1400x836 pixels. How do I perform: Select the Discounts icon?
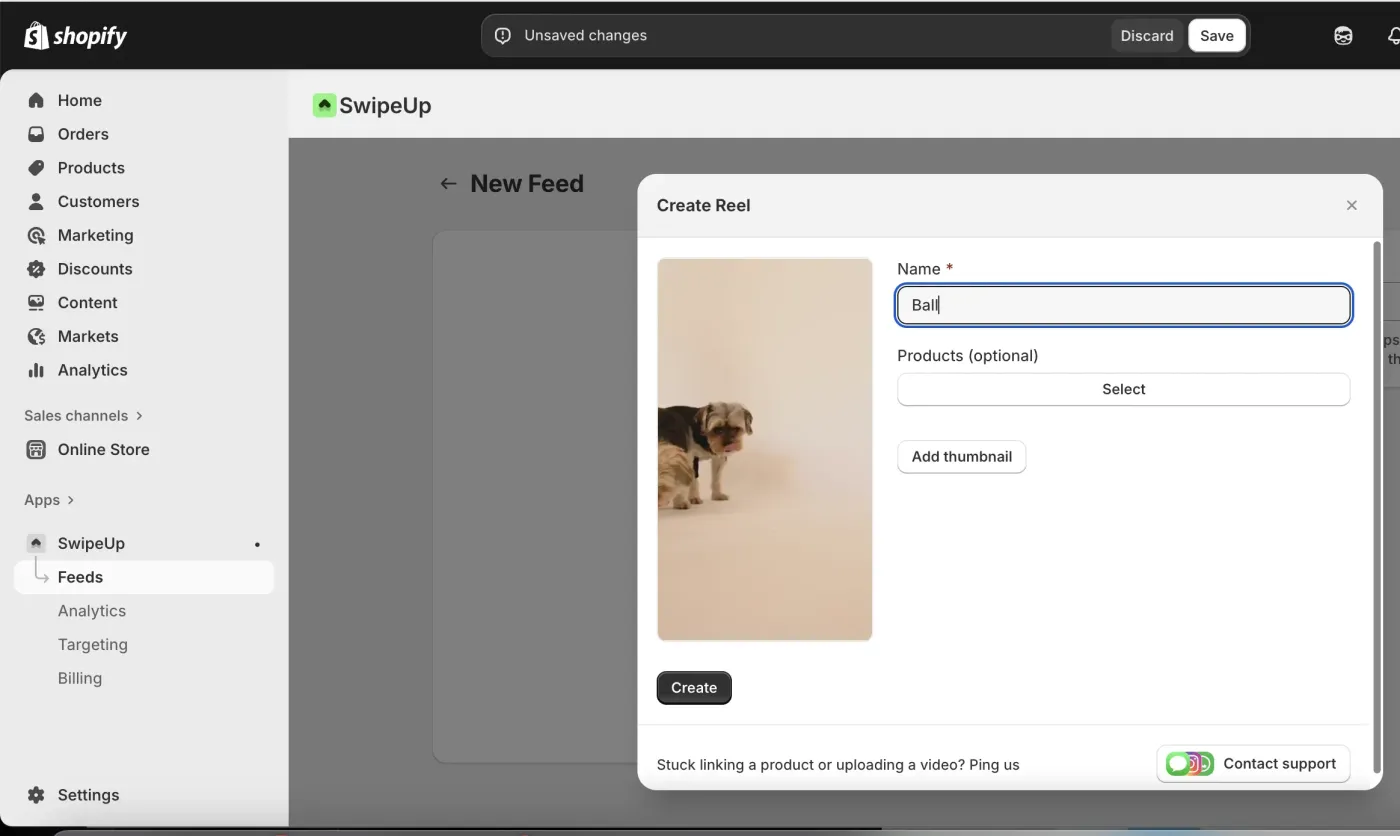[36, 268]
